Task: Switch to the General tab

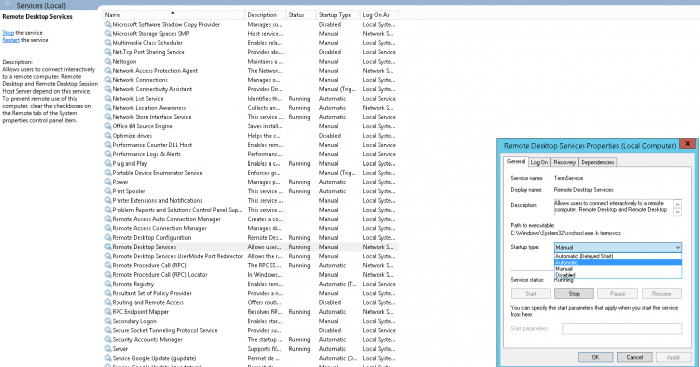Action: (516, 162)
